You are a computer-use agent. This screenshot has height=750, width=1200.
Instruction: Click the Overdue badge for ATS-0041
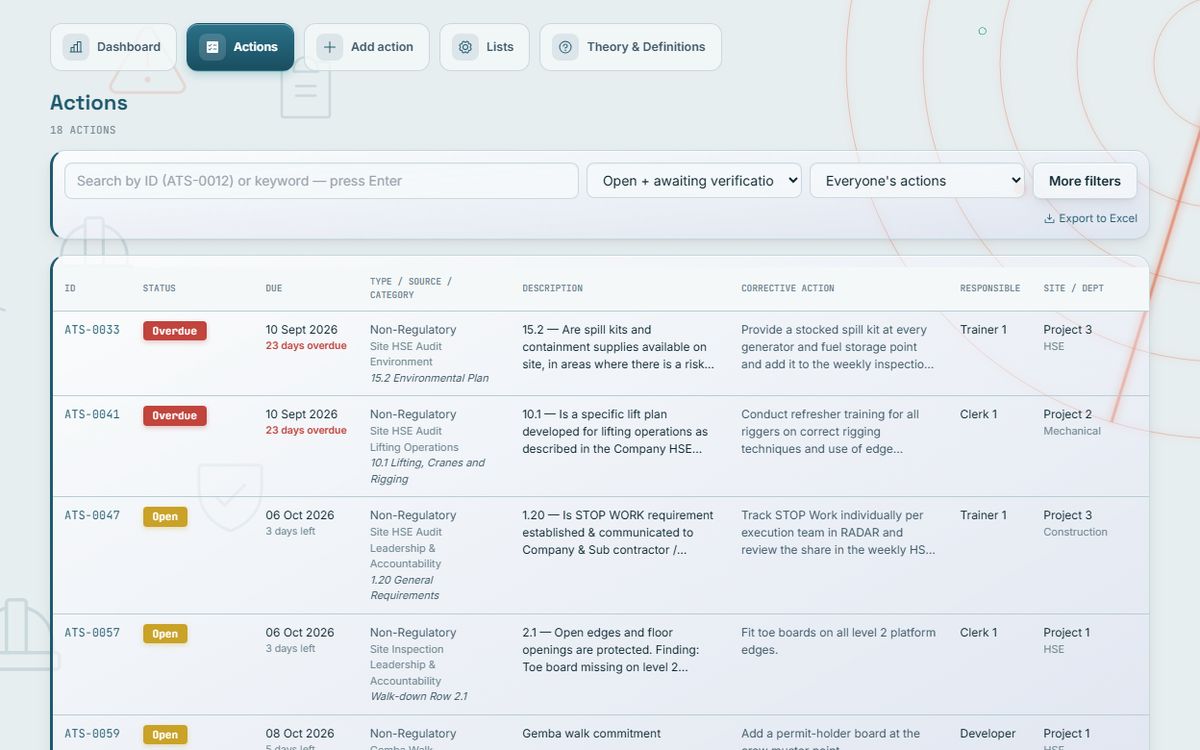tap(175, 416)
